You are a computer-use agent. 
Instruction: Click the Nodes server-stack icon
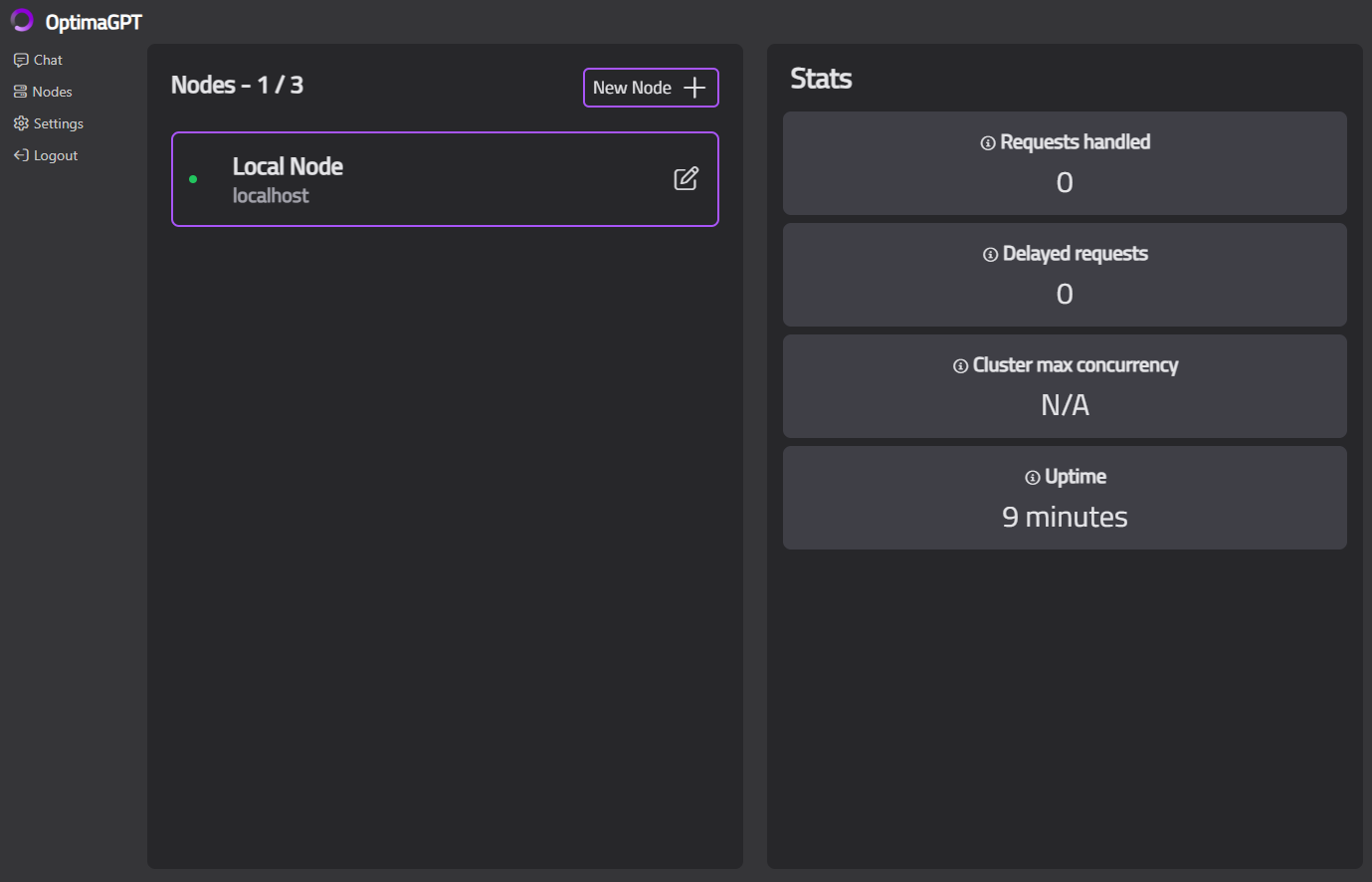(x=20, y=91)
